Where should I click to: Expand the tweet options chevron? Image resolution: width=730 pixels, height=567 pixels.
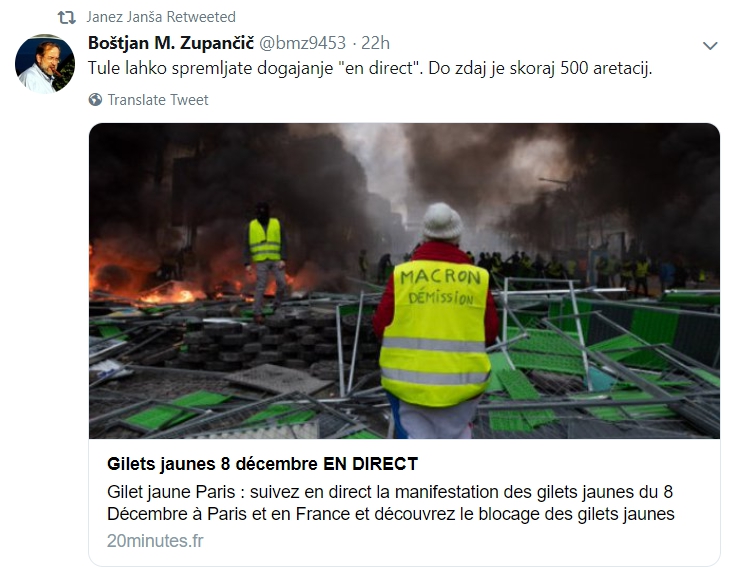[710, 46]
